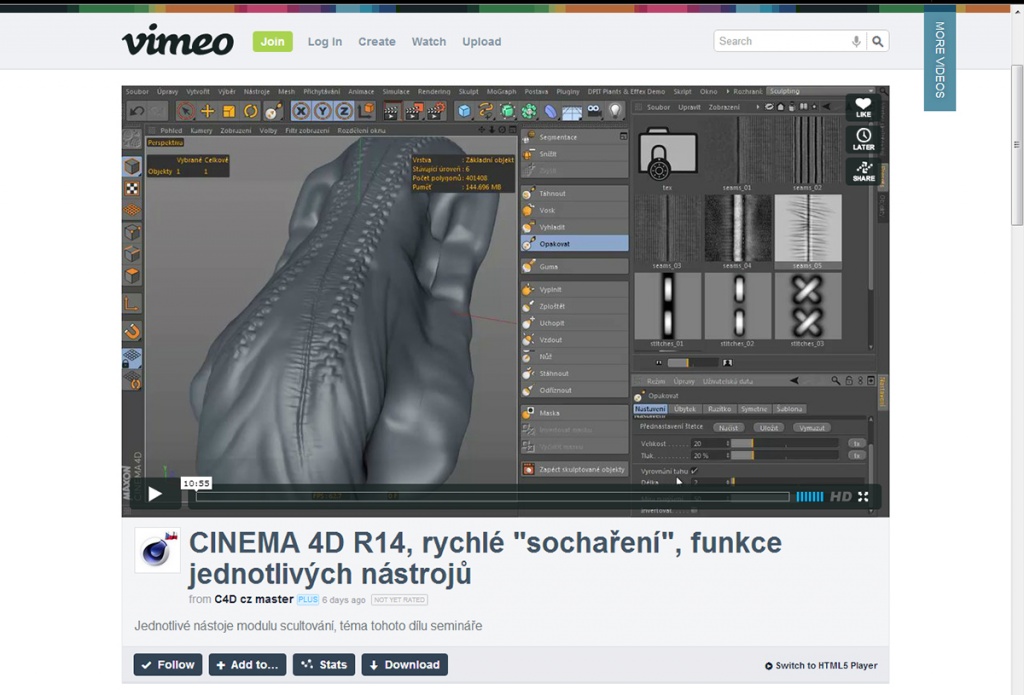
Task: Select the Move tool cross icon
Action: (208, 111)
